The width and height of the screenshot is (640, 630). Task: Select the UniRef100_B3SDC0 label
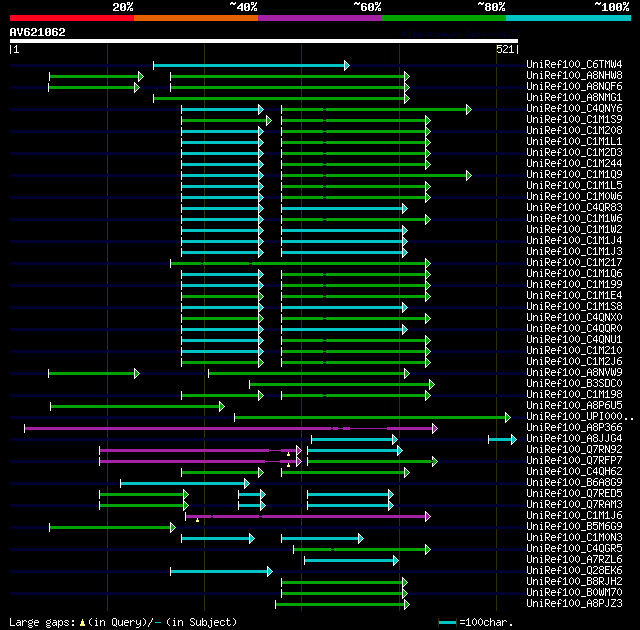[574, 384]
